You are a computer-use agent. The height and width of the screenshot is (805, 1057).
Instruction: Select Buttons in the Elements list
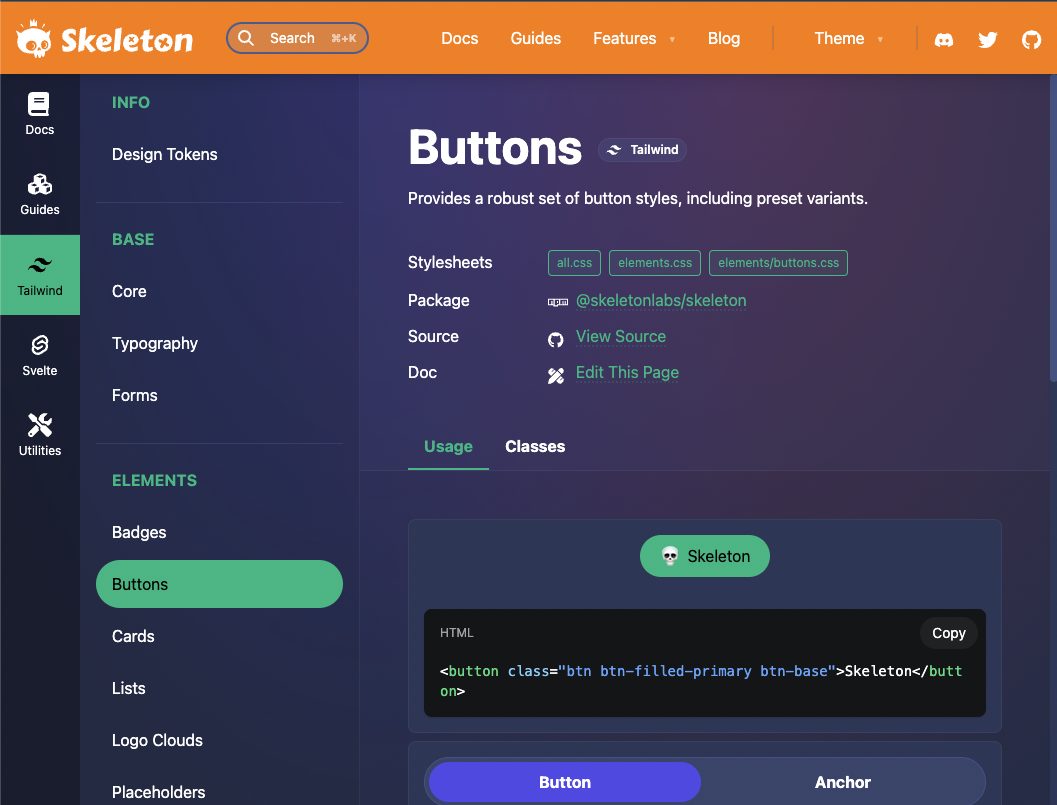point(220,584)
